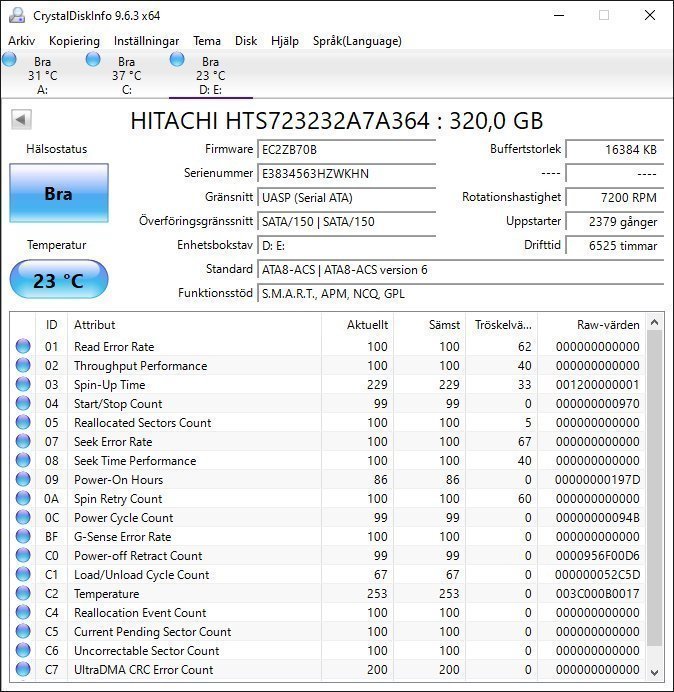This screenshot has width=674, height=692.
Task: Click the status orb for Uncorrectable Sector Count
Action: (x=23, y=650)
